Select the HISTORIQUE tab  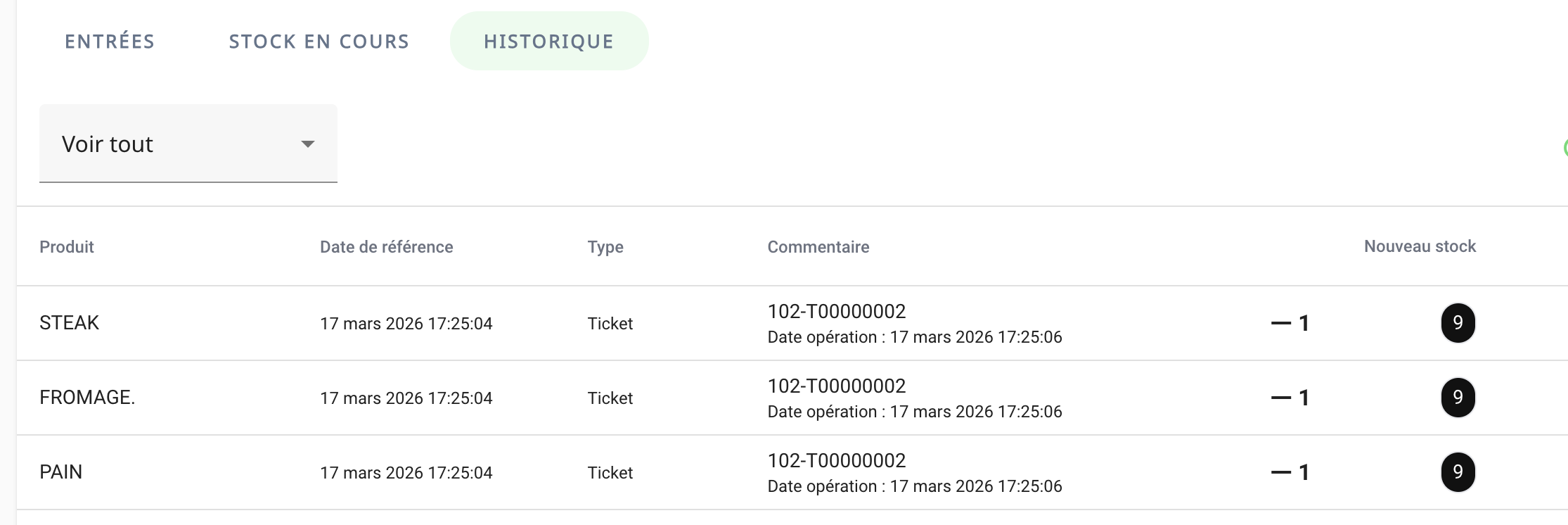(x=548, y=42)
